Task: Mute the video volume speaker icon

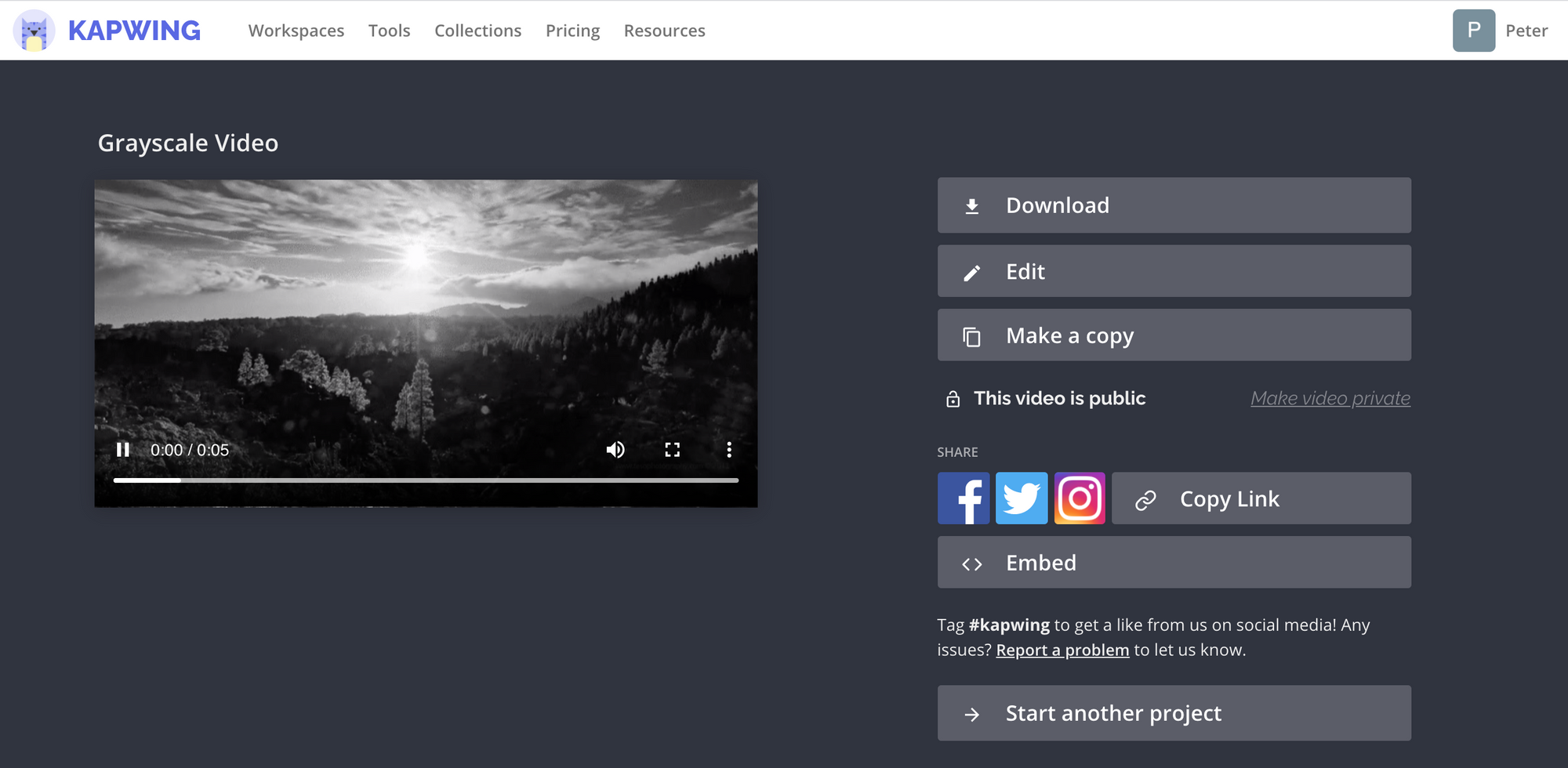Action: tap(615, 450)
